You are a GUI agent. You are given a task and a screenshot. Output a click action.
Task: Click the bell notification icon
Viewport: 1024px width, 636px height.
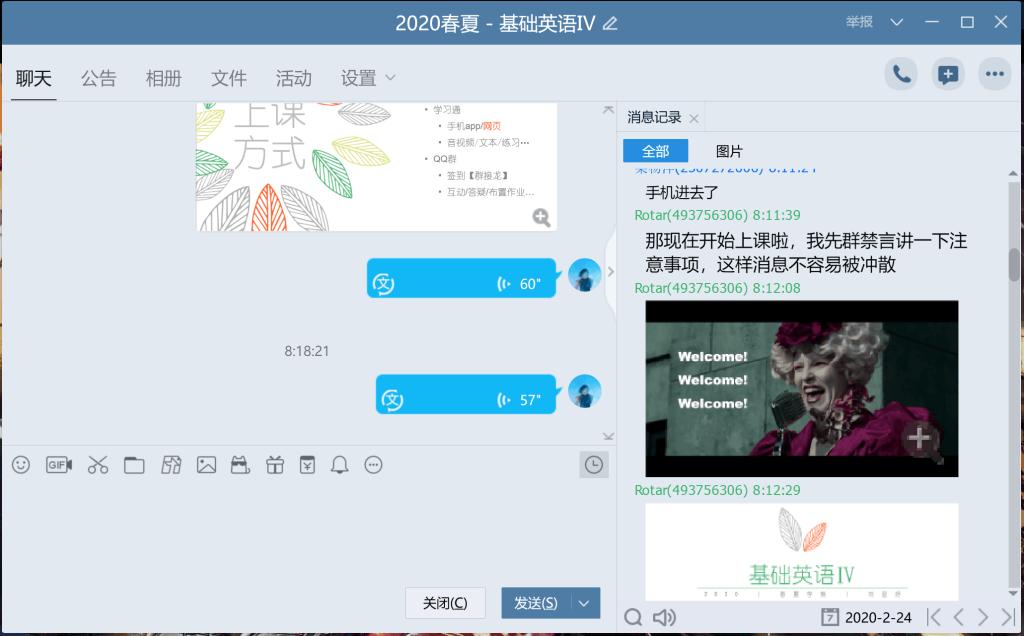(340, 465)
